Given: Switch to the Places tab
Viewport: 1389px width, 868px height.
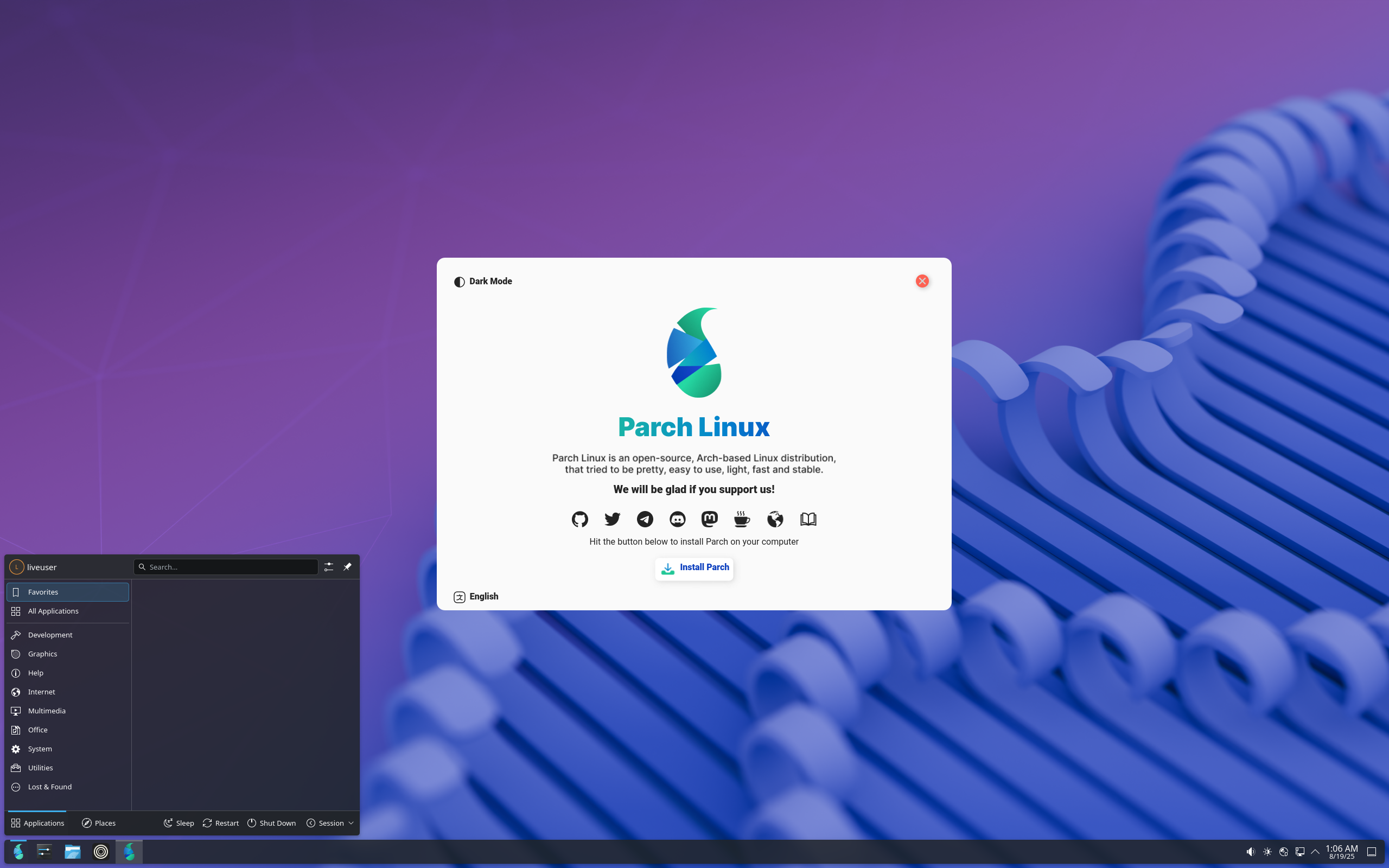Looking at the screenshot, I should point(99,822).
